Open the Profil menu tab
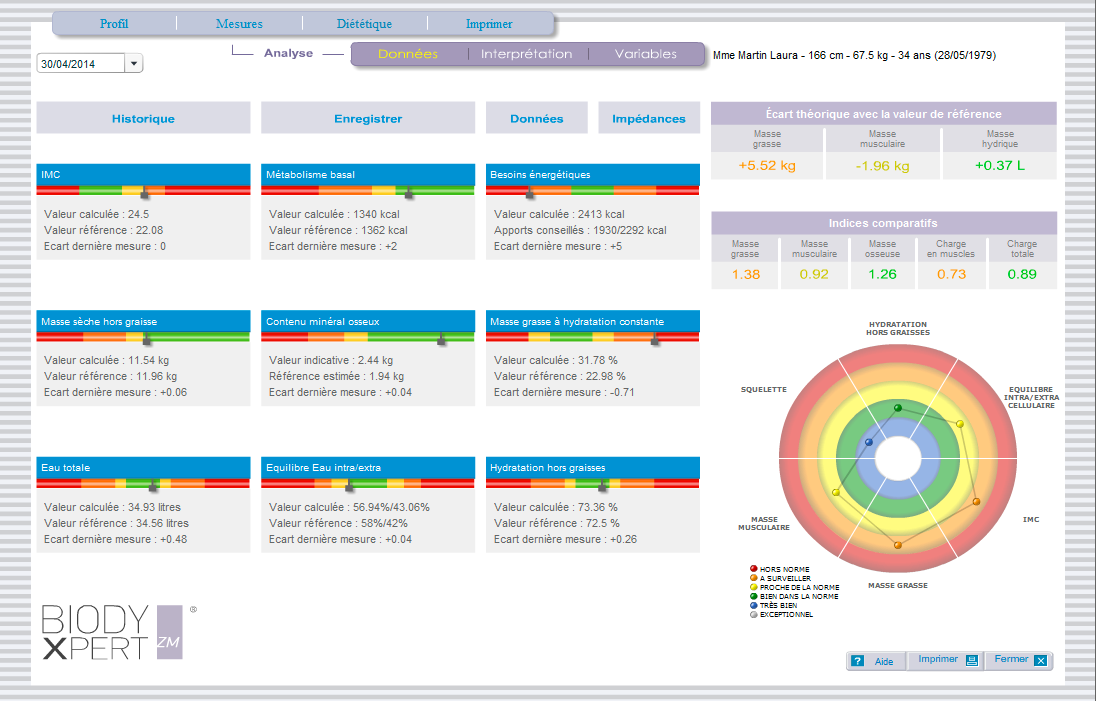Viewport: 1096px width, 701px height. pyautogui.click(x=114, y=24)
